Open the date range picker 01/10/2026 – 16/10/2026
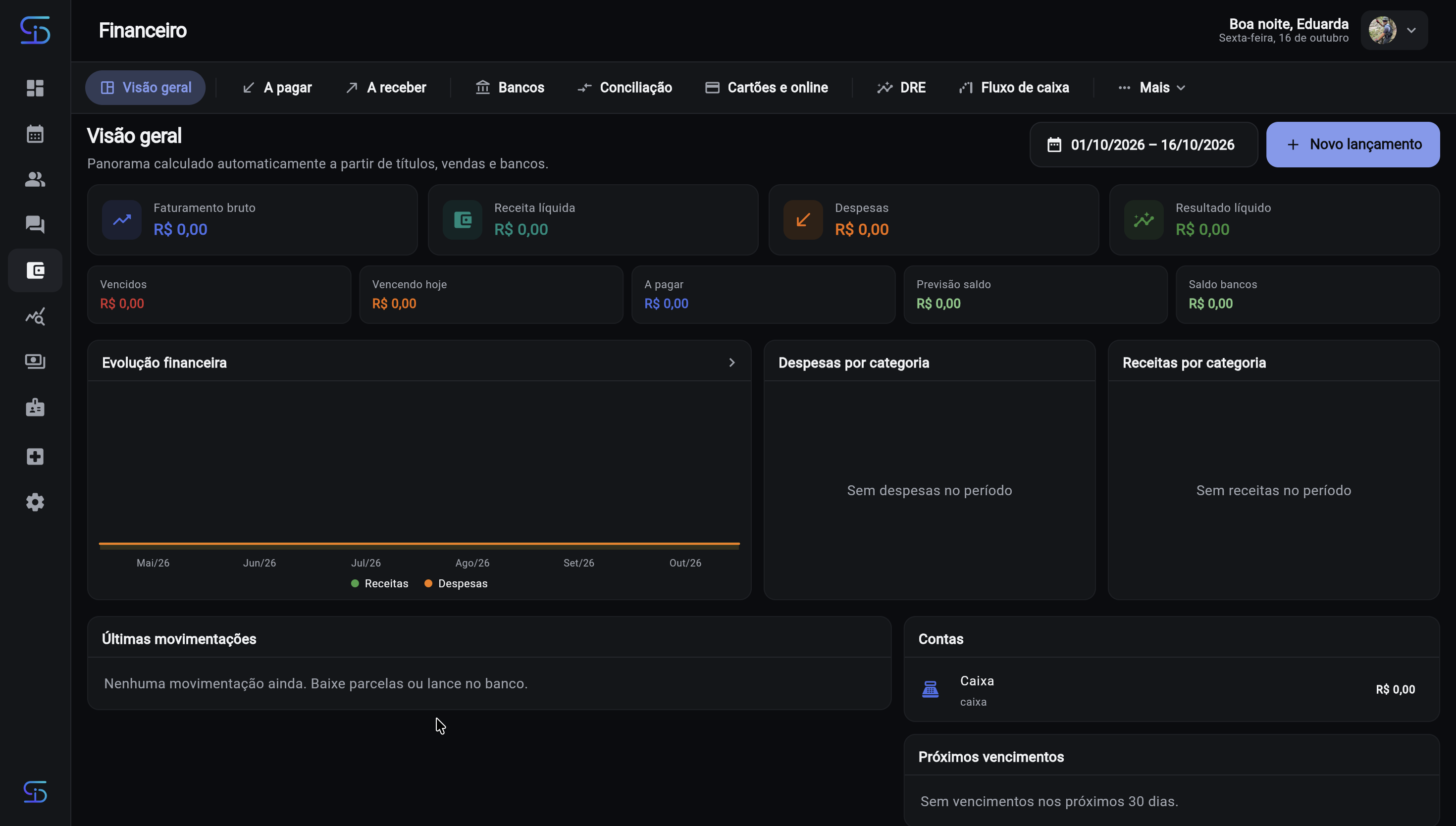This screenshot has height=826, width=1456. (1144, 145)
